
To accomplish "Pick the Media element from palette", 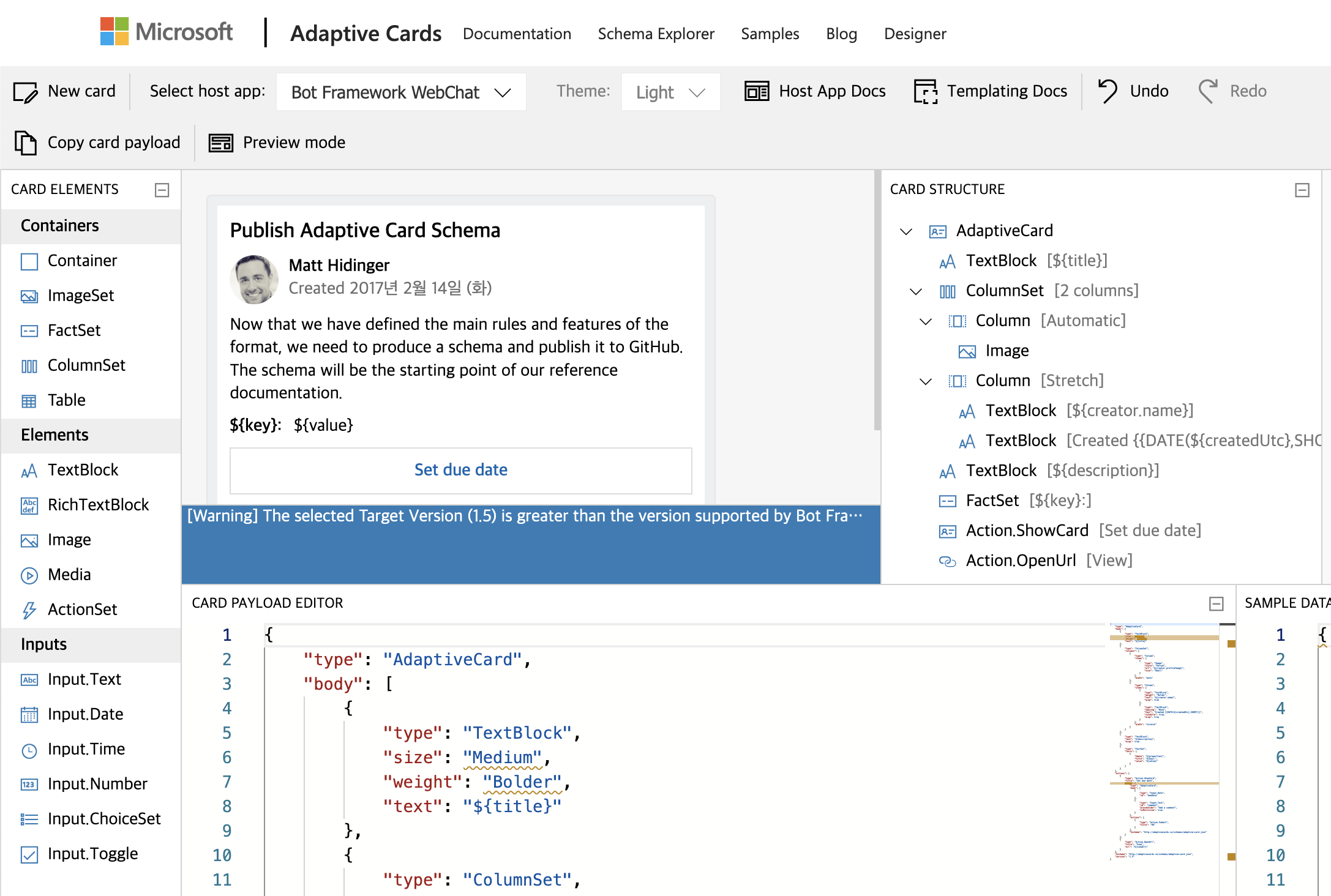I will pyautogui.click(x=69, y=574).
